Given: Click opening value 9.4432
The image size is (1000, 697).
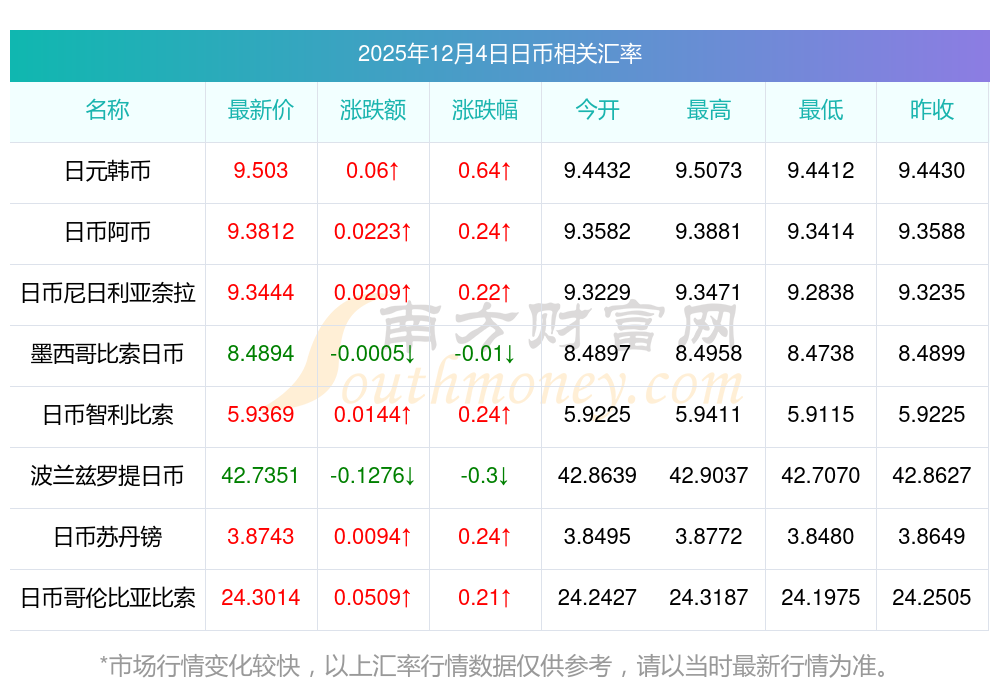Looking at the screenshot, I should [597, 171].
